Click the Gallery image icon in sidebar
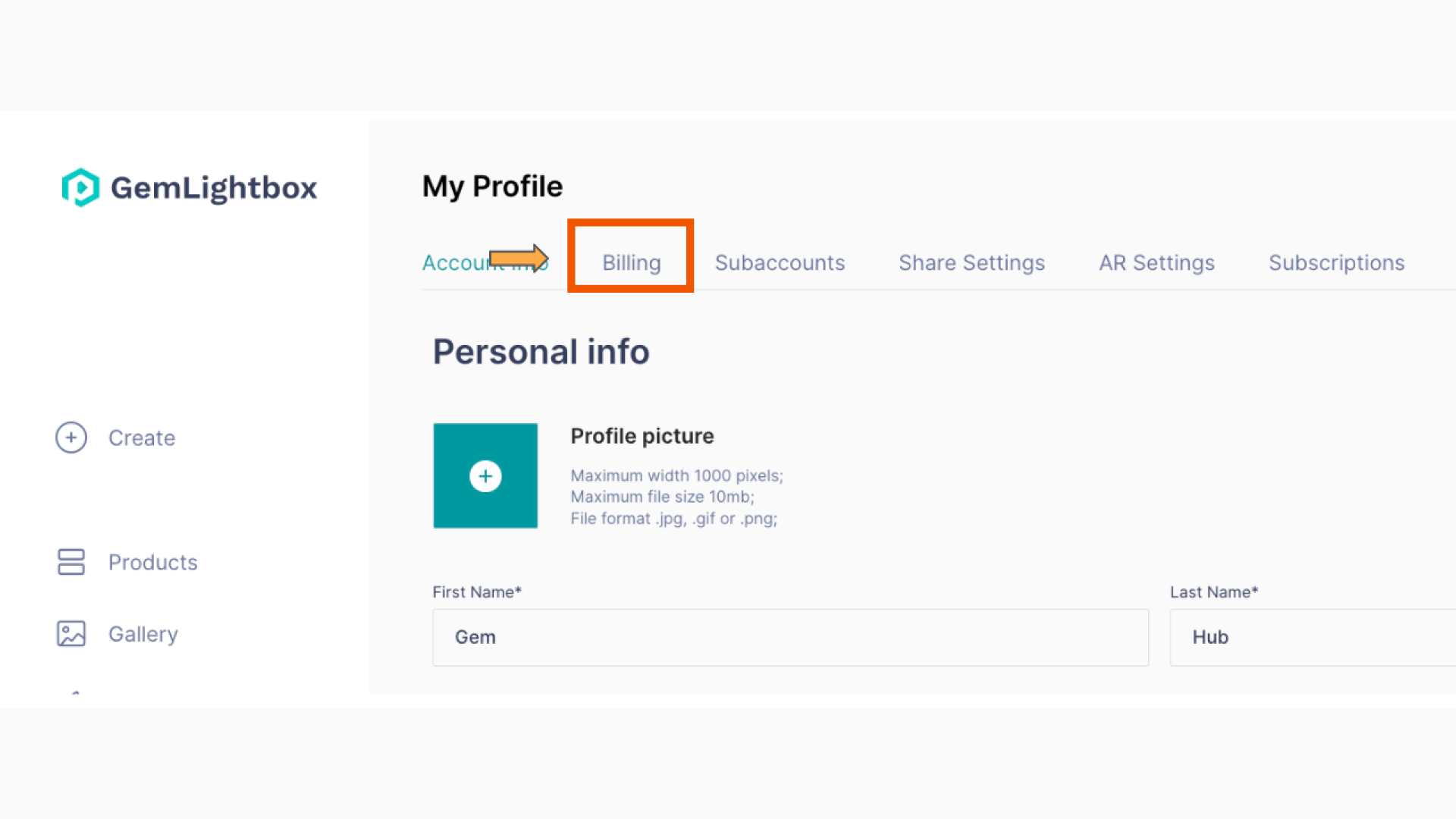The image size is (1456, 819). [x=71, y=633]
